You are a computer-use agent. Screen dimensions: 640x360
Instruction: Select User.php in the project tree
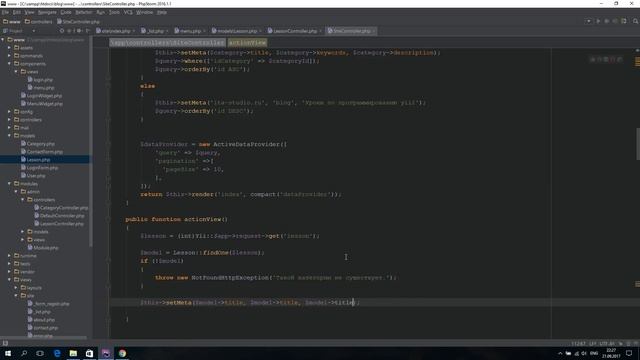coord(33,176)
